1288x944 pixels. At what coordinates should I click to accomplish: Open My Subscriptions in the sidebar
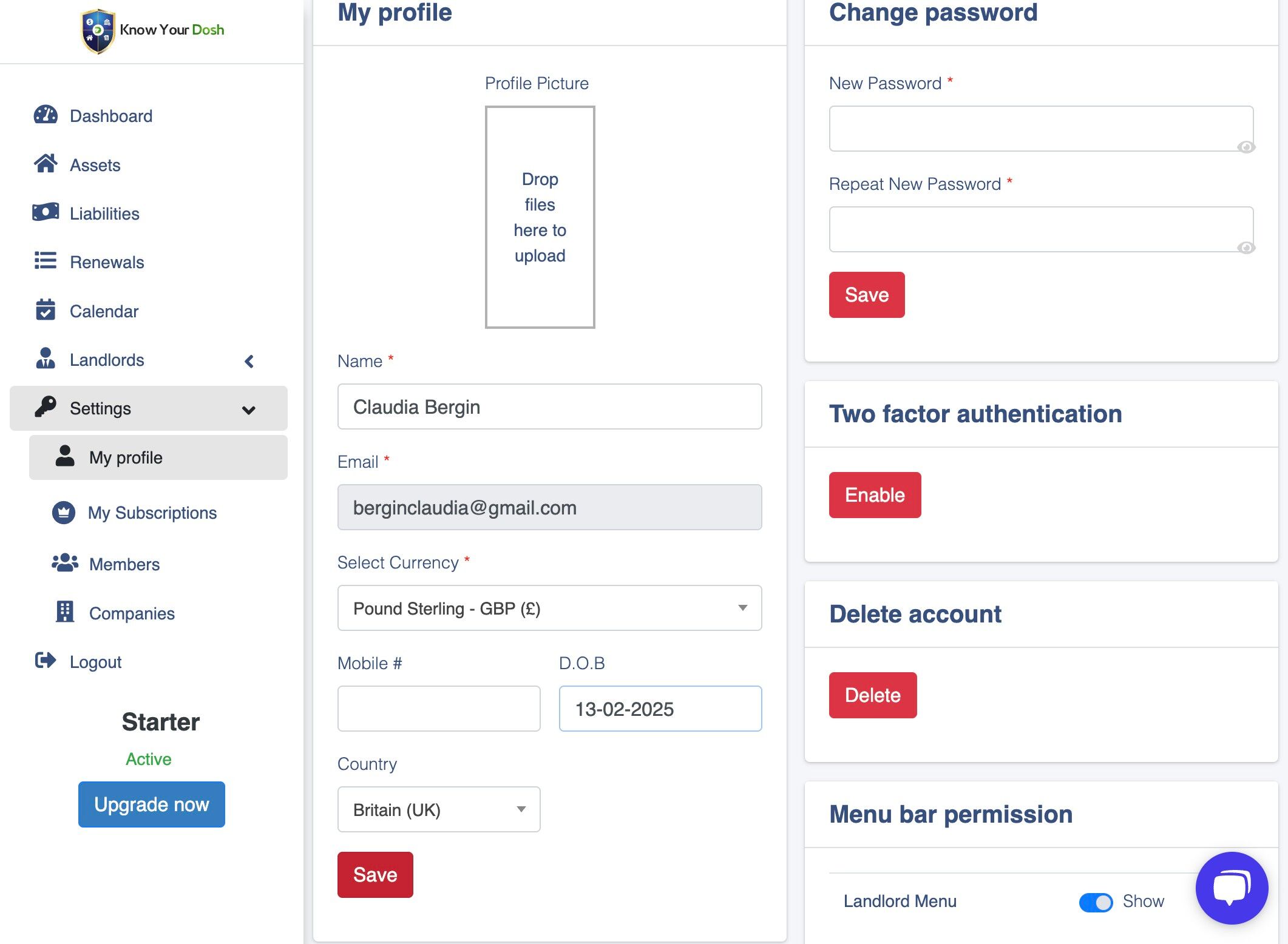152,513
